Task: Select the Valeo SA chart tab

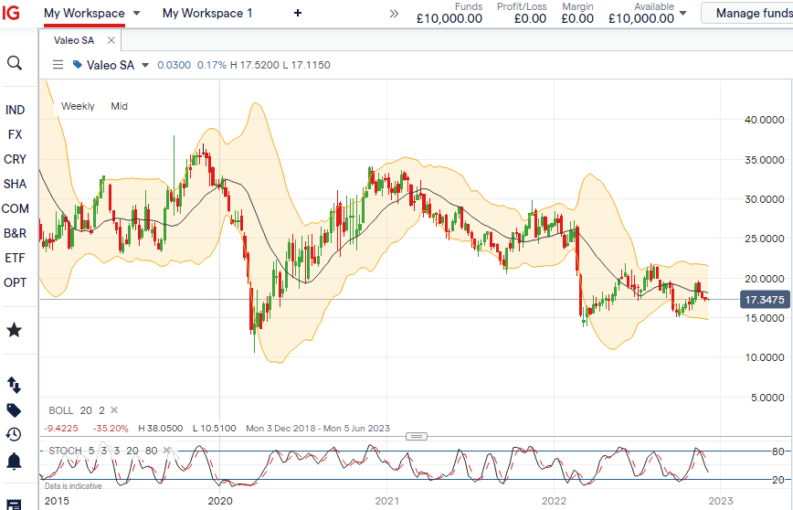Action: (x=74, y=40)
